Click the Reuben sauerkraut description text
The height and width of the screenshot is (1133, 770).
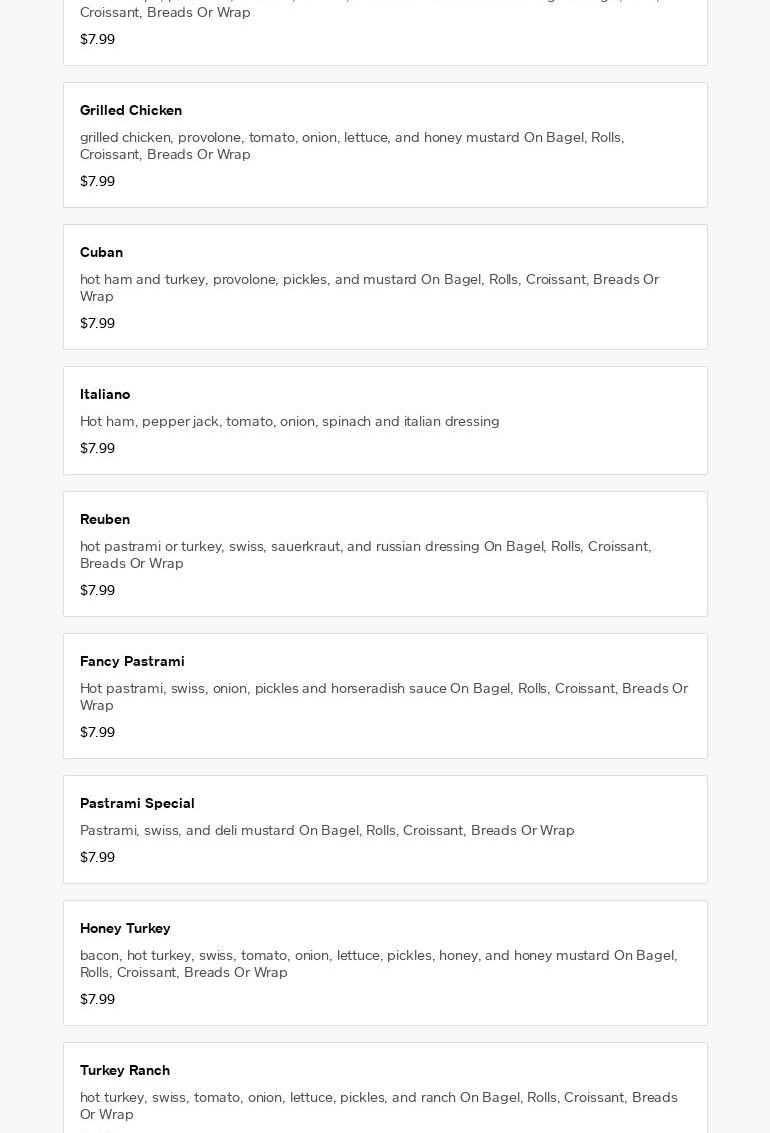pos(365,554)
